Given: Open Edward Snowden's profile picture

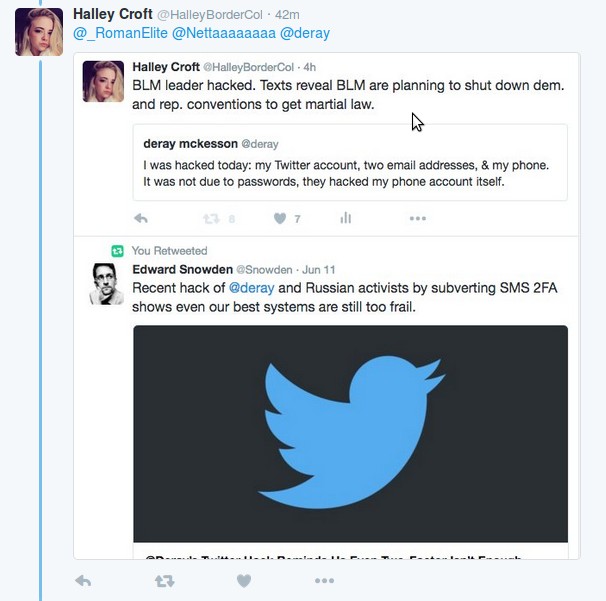Looking at the screenshot, I should 106,284.
